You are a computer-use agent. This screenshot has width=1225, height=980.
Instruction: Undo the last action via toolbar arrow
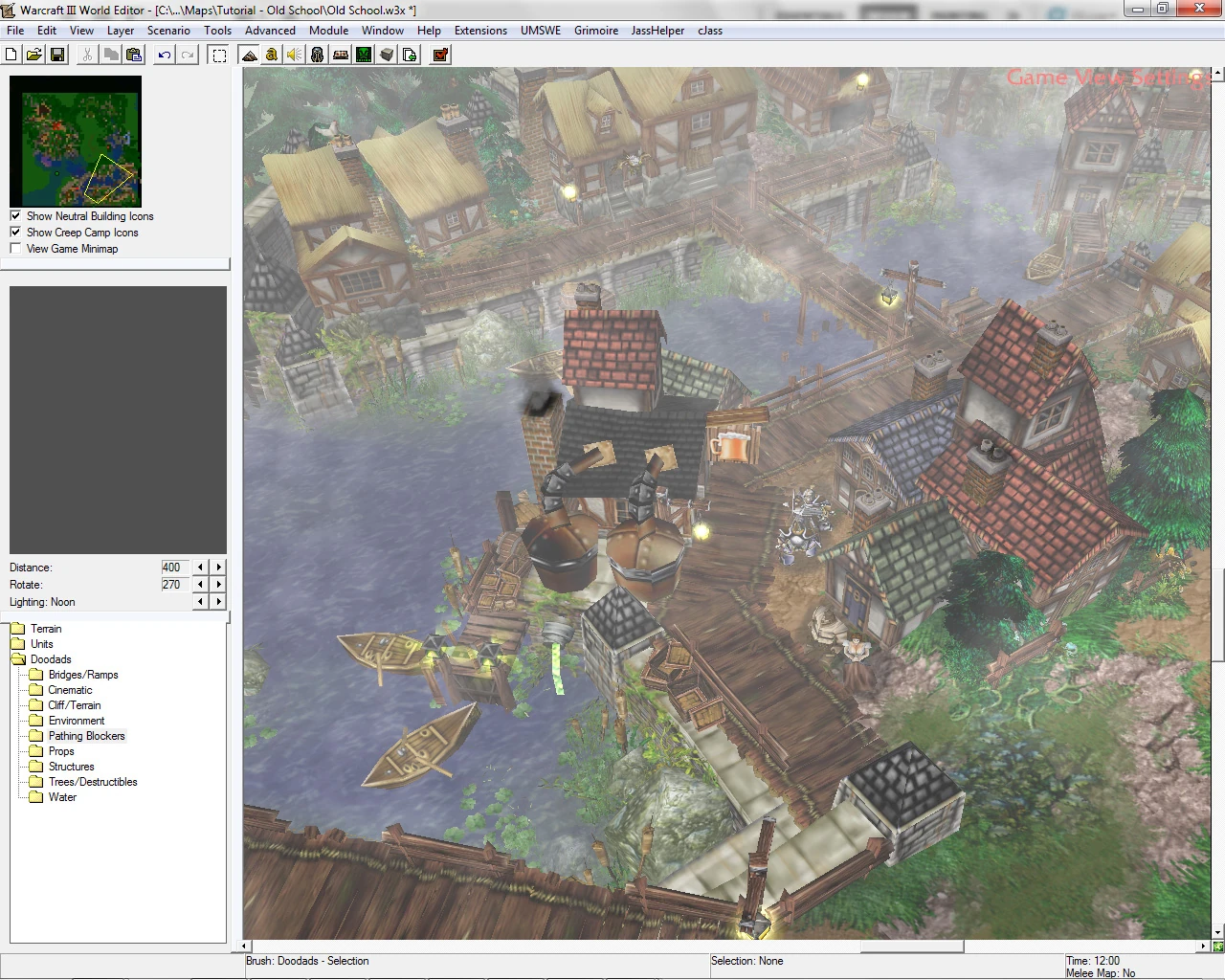click(165, 55)
